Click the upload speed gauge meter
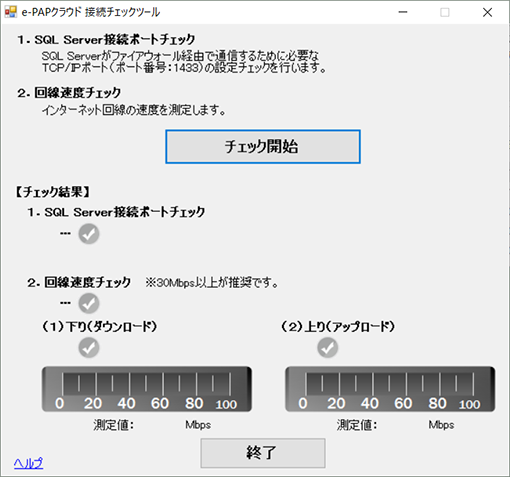 pos(390,389)
